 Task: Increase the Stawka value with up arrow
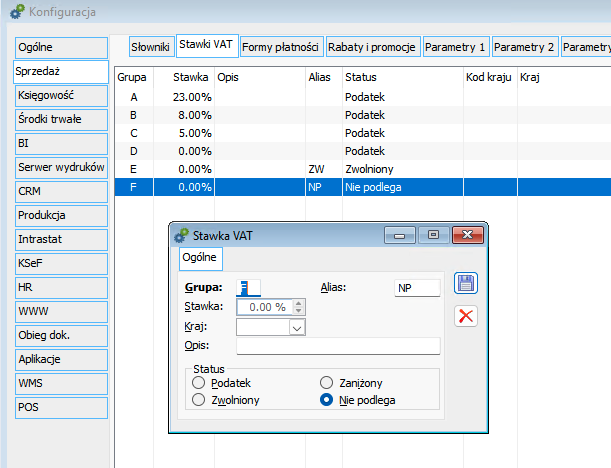298,303
